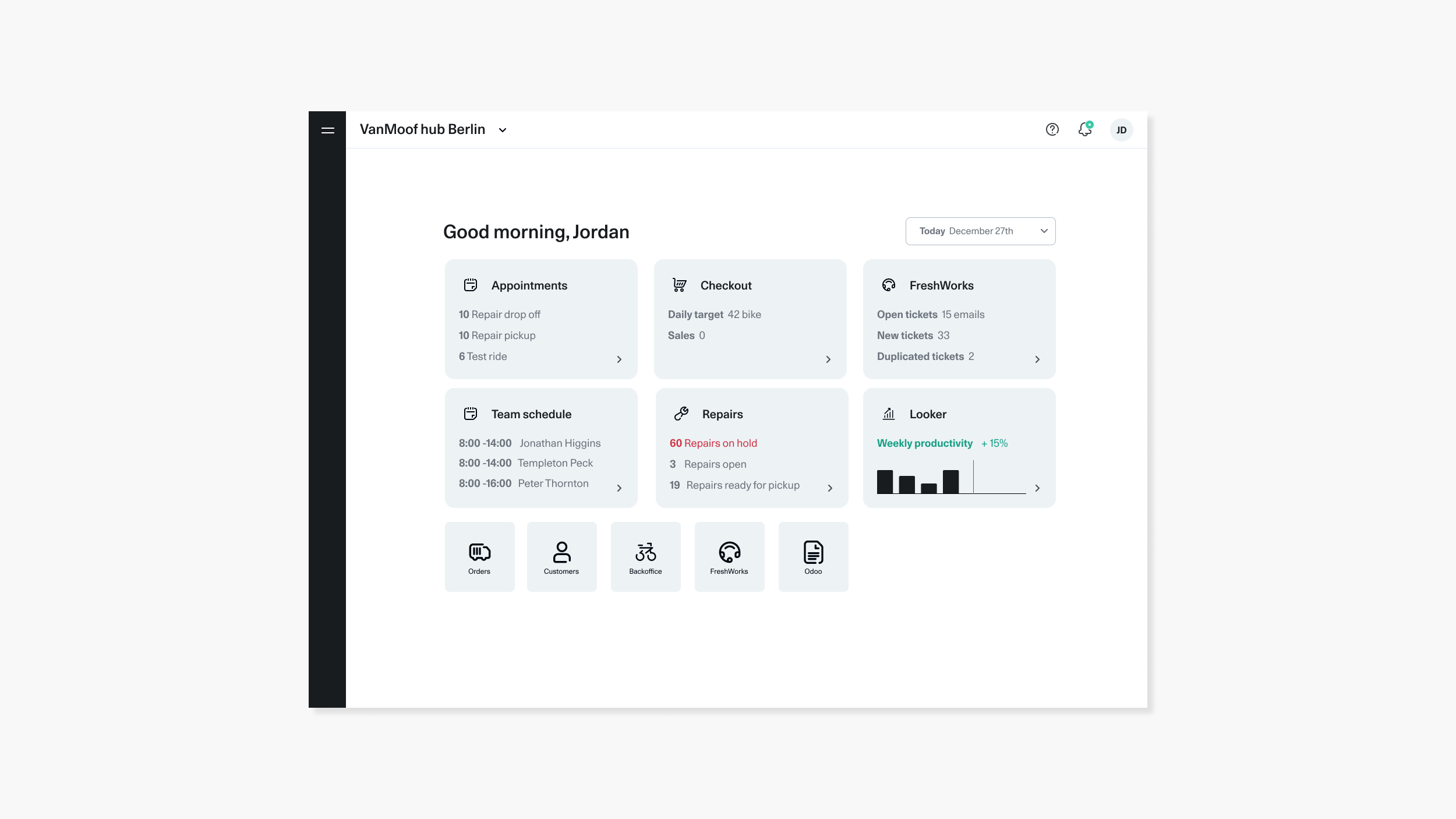The height and width of the screenshot is (819, 1456).
Task: Click 'Sales 0' text
Action: [687, 336]
